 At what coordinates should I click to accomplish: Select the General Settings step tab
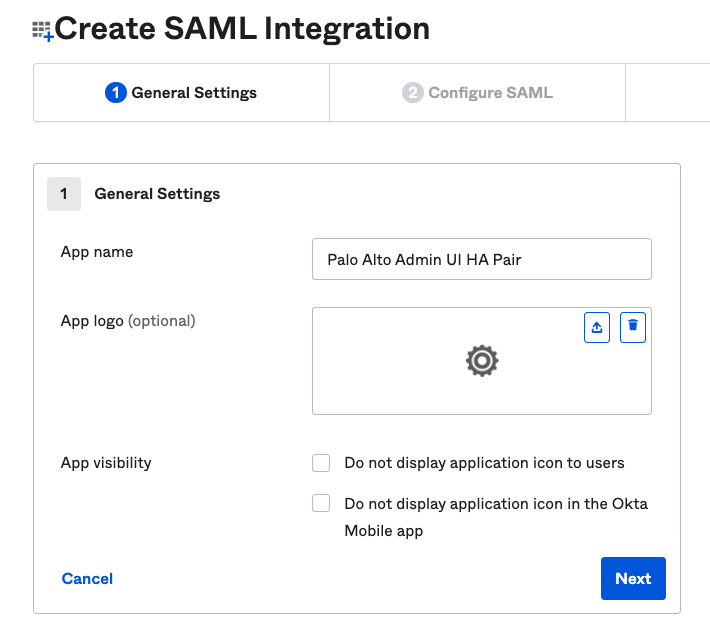(x=182, y=93)
